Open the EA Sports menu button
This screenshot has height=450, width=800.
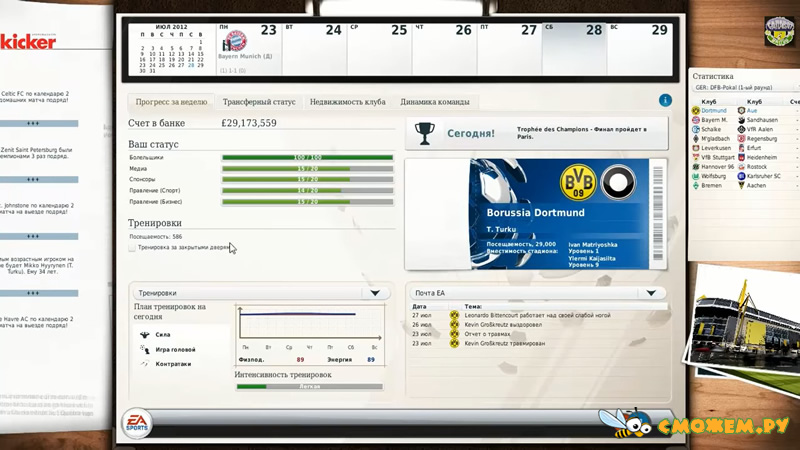137,423
